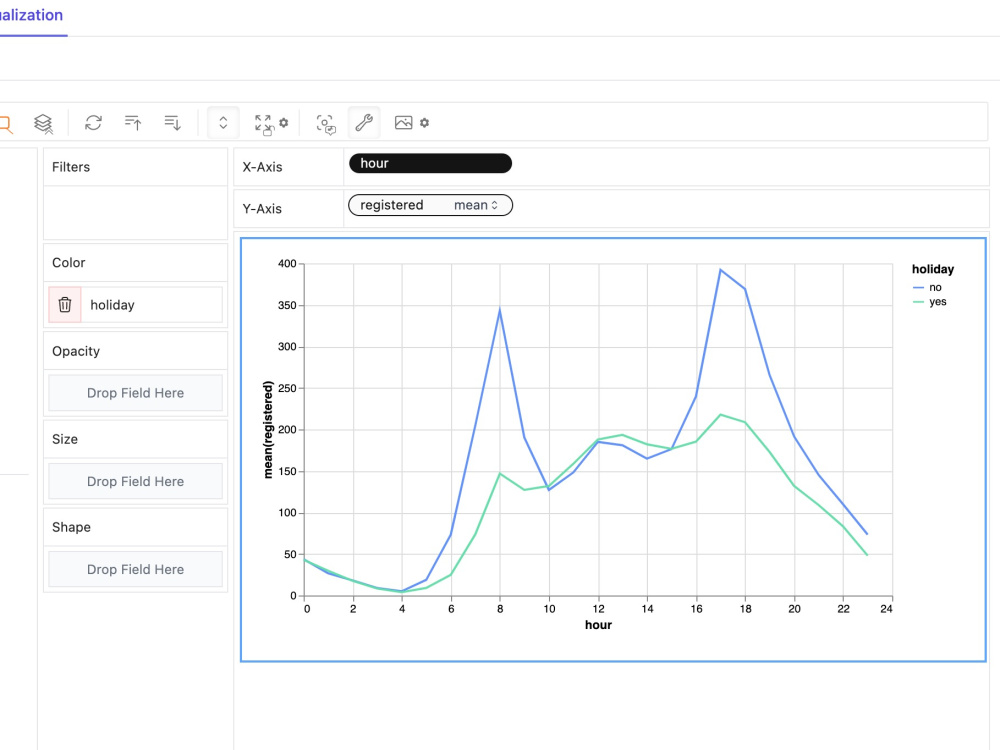Open the mean aggregation dropdown
Screen dimensions: 1000x750
point(476,205)
